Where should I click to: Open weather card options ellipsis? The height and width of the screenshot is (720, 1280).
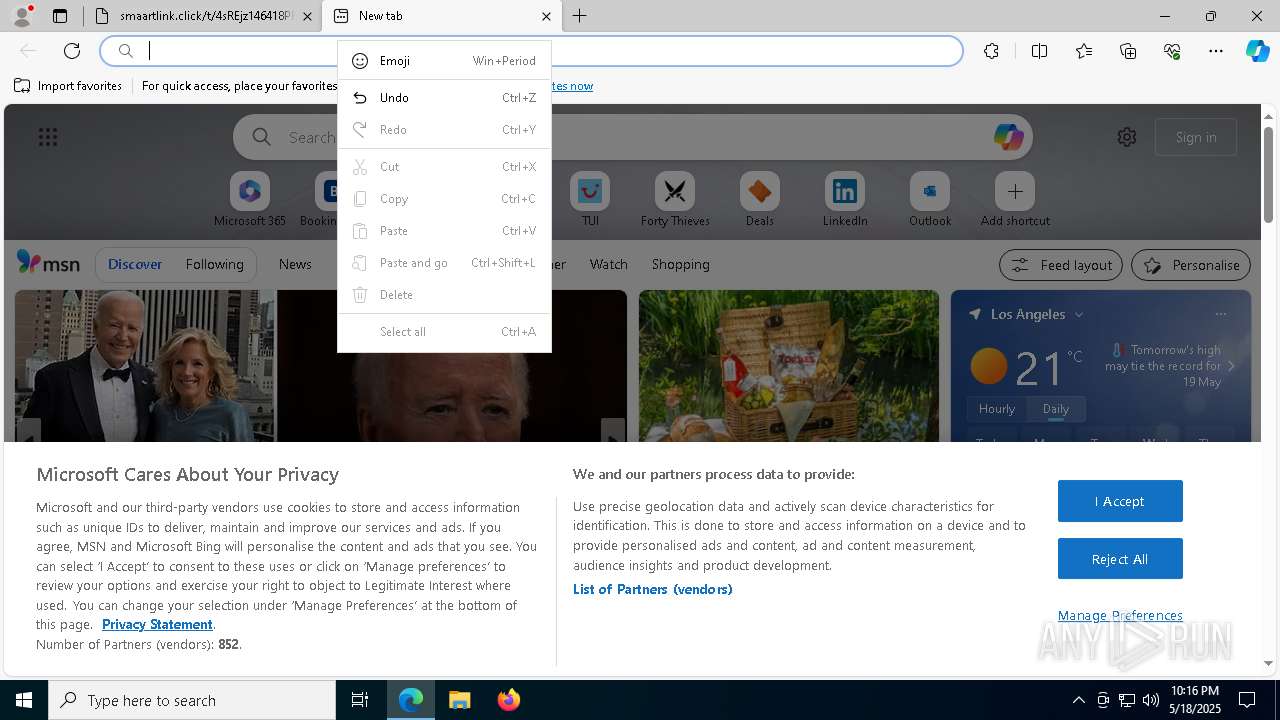tap(1220, 314)
